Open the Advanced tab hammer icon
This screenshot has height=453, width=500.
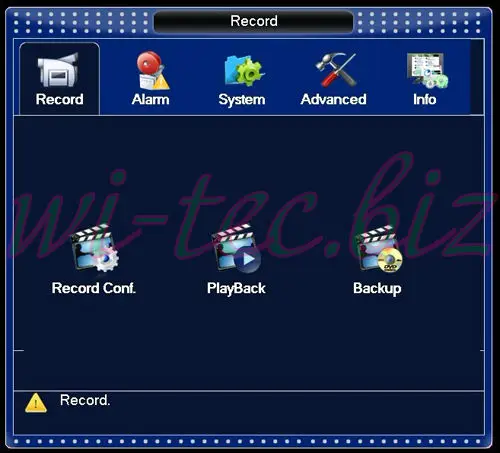[x=336, y=70]
